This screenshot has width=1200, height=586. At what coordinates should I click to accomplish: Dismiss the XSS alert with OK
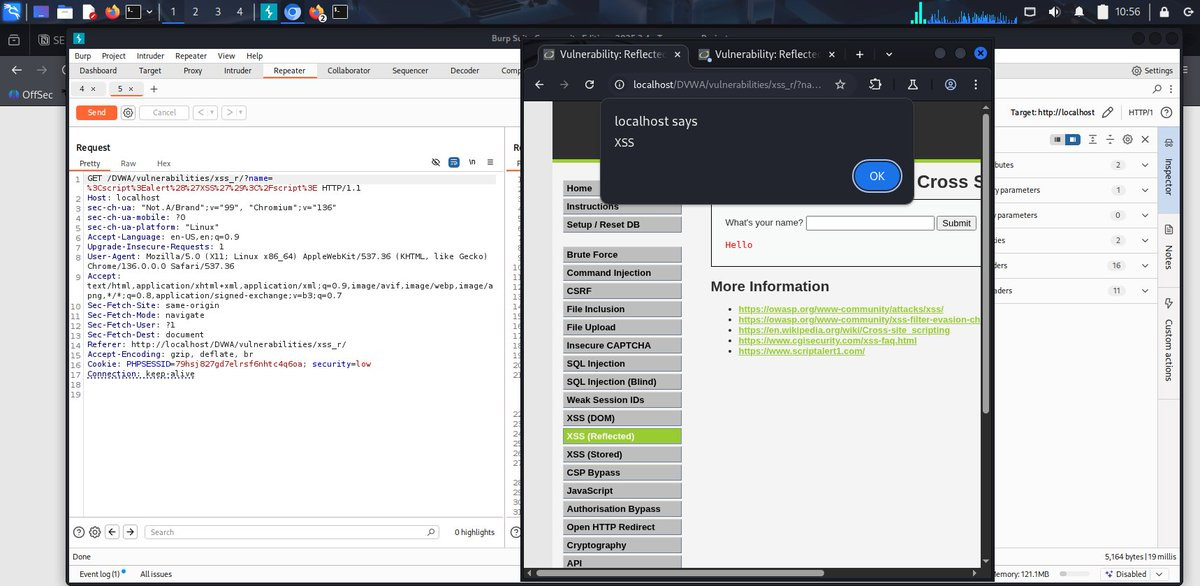(x=877, y=176)
